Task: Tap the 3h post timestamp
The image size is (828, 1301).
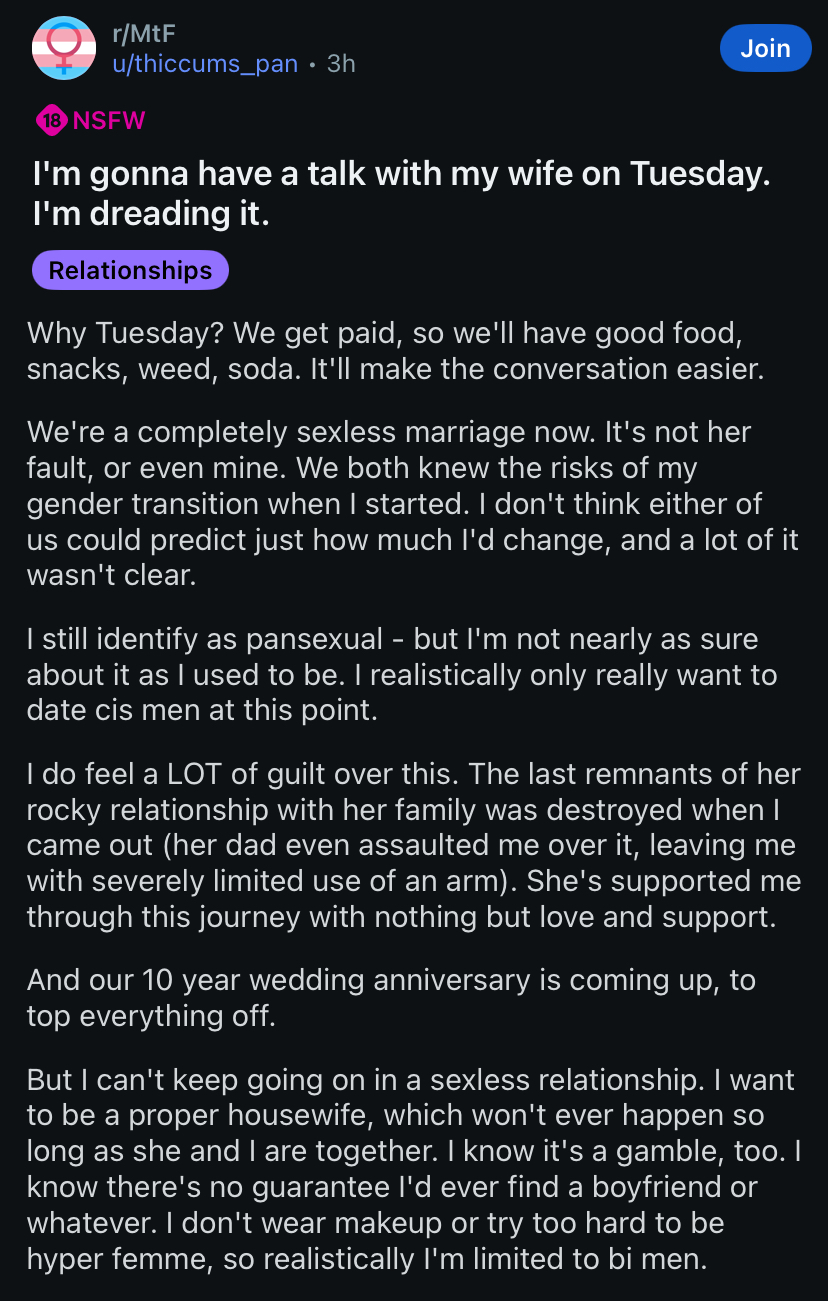Action: point(341,64)
